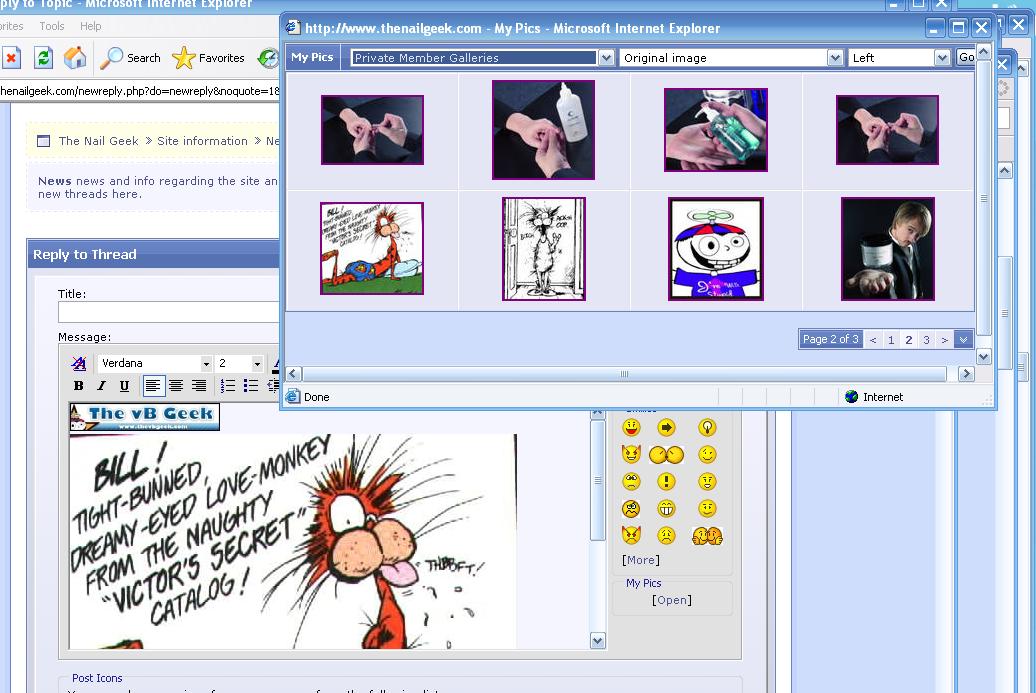This screenshot has height=693, width=1036.
Task: Select the Bill Tight-Bunned cartoon thumbnail
Action: [371, 249]
